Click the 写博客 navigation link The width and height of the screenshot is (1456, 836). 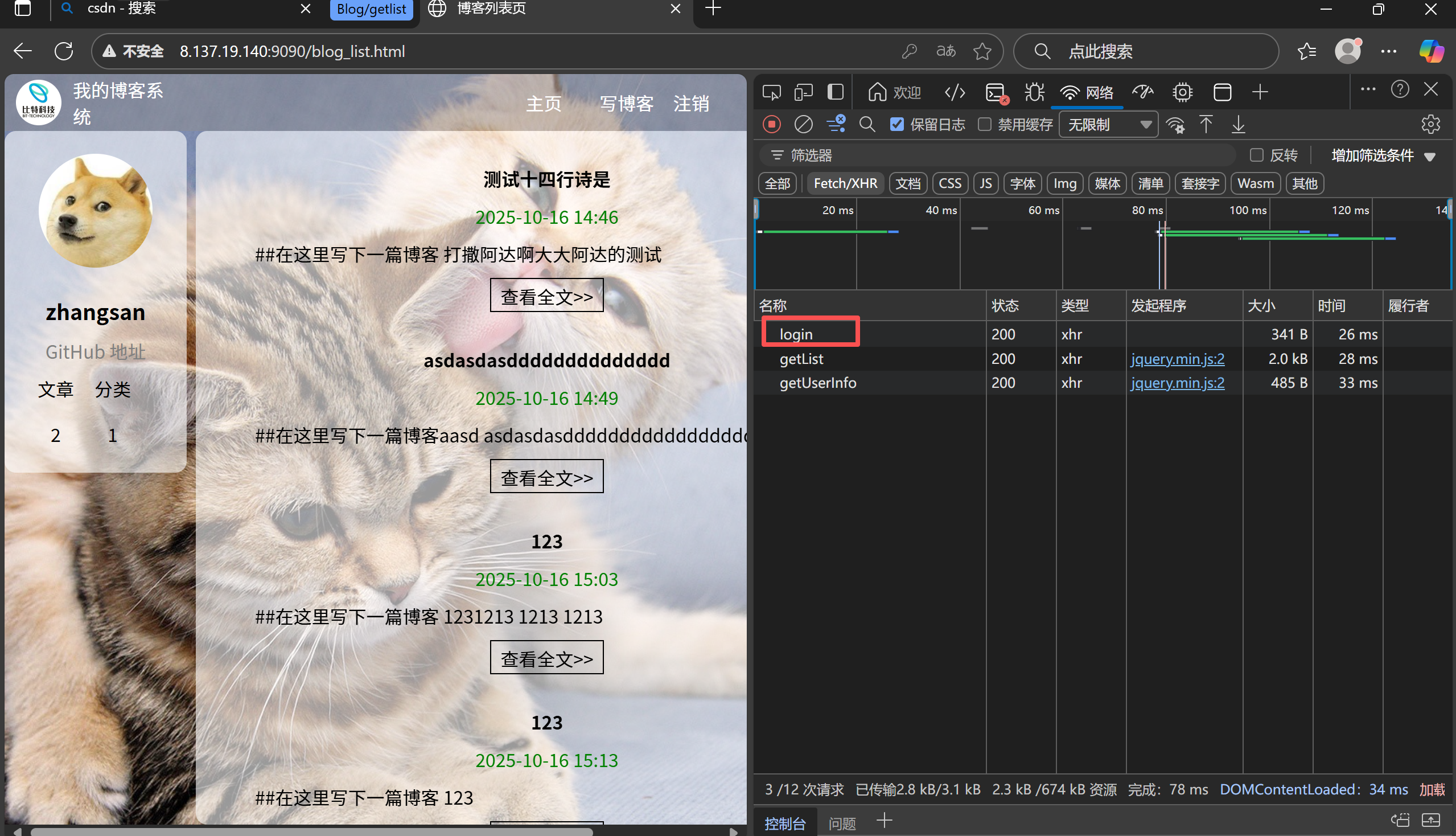(x=626, y=104)
